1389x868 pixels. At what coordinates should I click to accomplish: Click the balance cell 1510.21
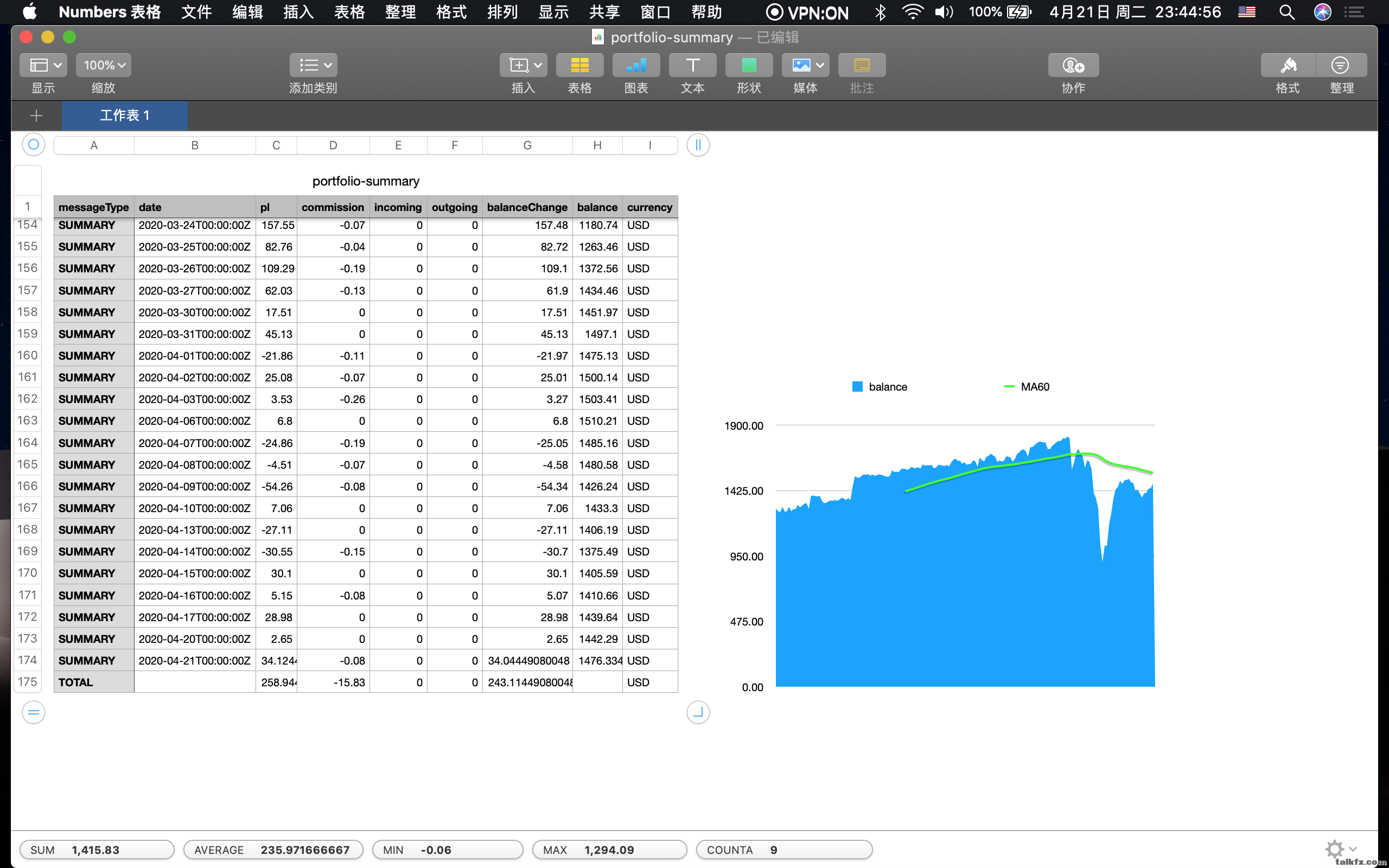pos(597,421)
